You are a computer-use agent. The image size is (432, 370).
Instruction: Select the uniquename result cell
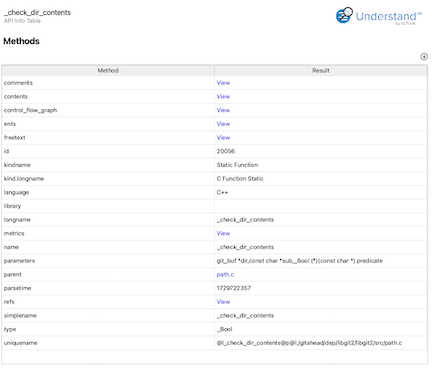tap(321, 343)
